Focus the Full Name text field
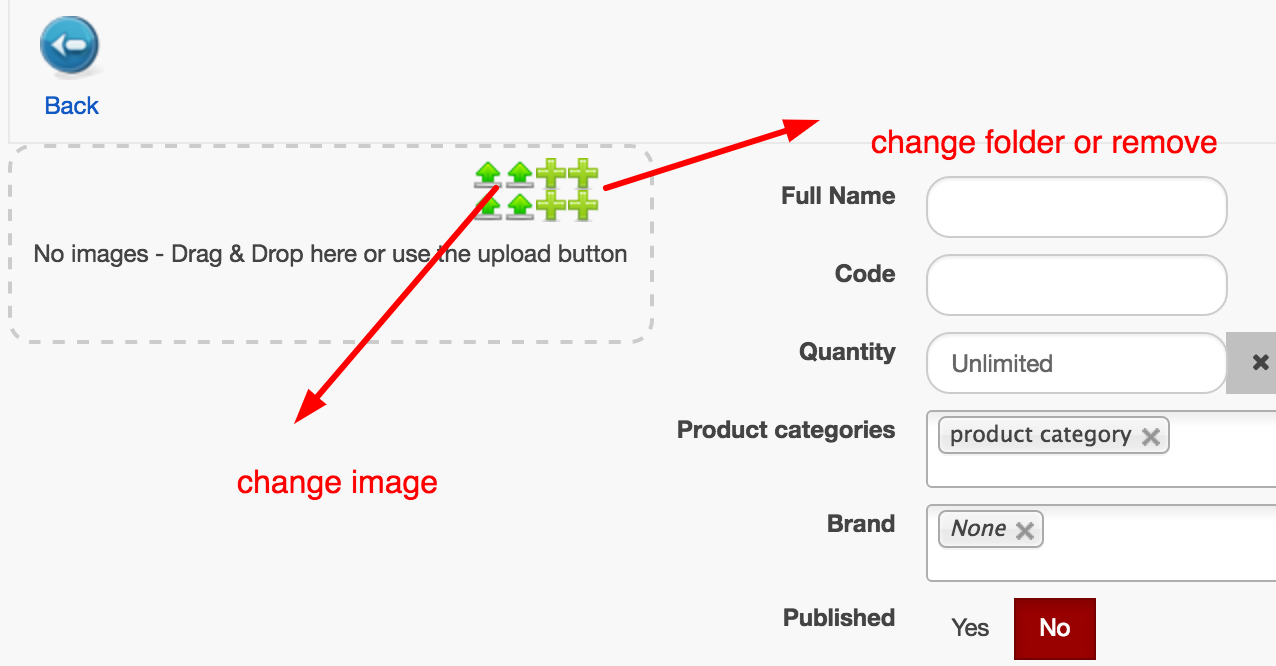 click(1076, 208)
